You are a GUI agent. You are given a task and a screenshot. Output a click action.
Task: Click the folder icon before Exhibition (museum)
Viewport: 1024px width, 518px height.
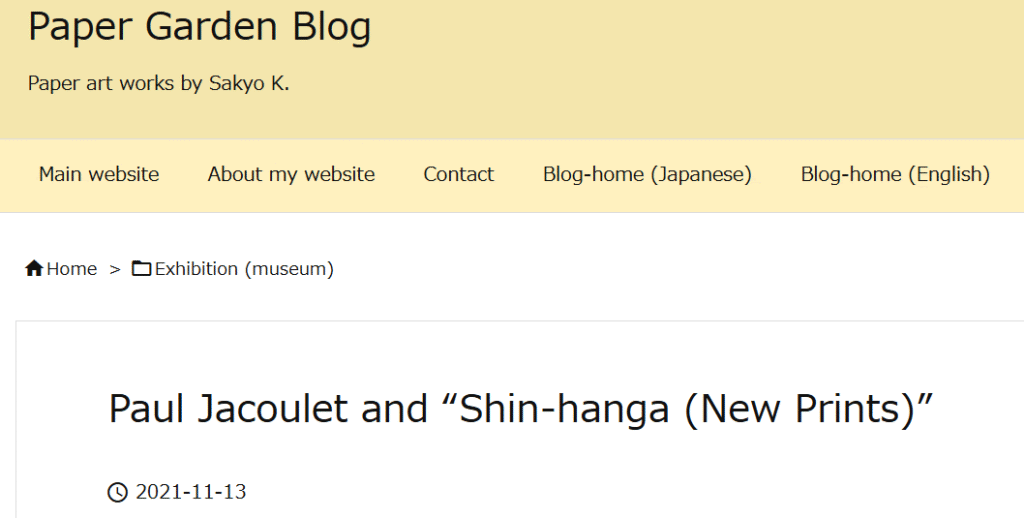point(142,268)
